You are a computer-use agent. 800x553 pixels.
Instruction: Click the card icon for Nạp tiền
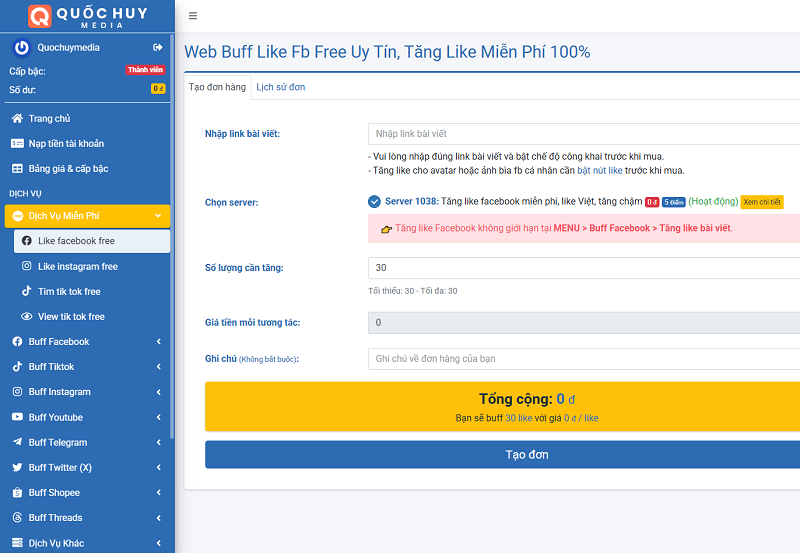17,143
